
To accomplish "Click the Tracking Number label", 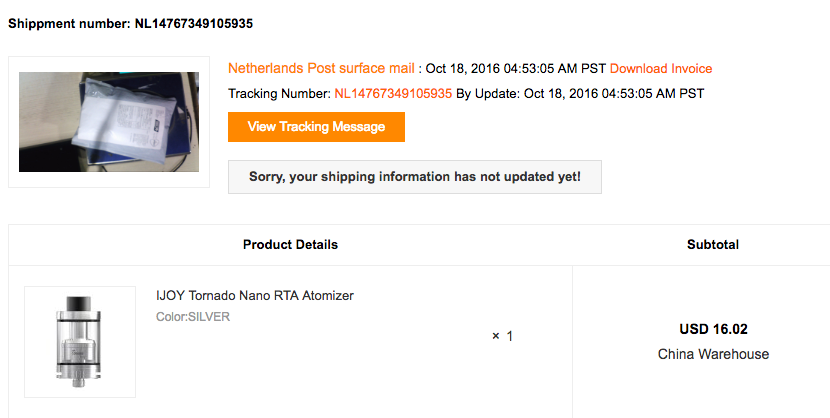I will 279,94.
